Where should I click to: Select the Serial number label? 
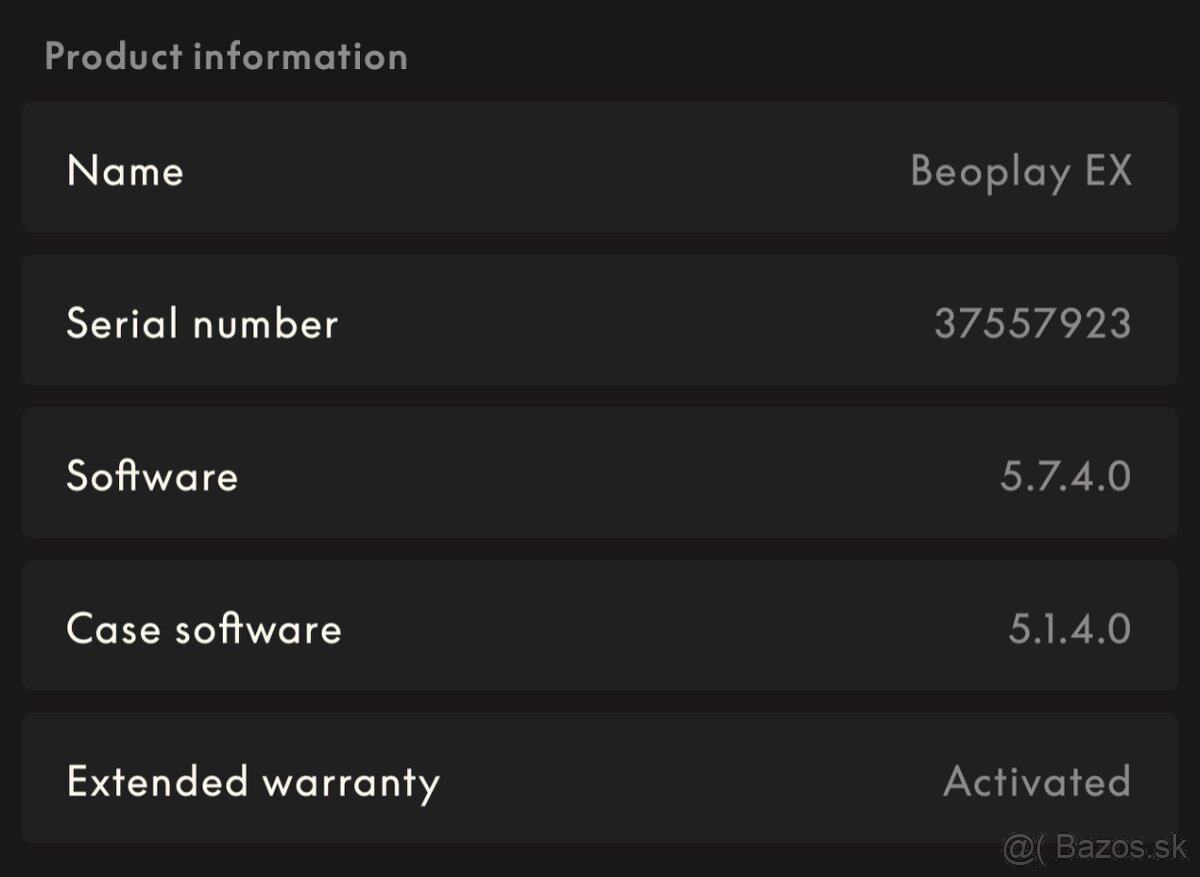pyautogui.click(x=202, y=323)
